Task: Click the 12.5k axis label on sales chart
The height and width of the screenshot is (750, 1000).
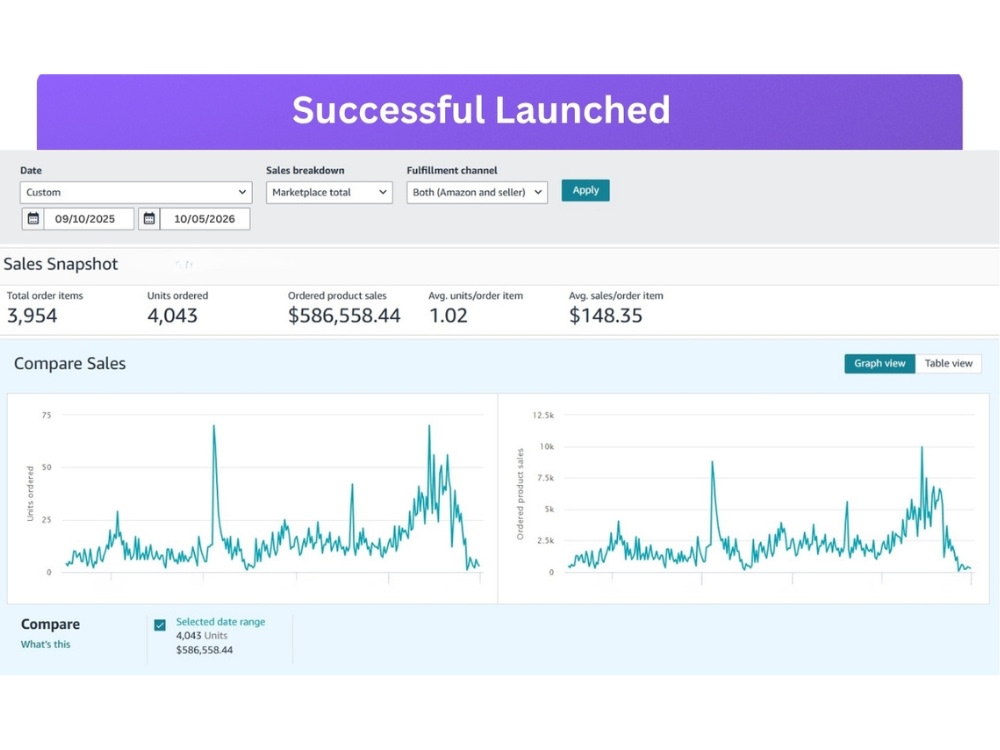Action: [543, 415]
